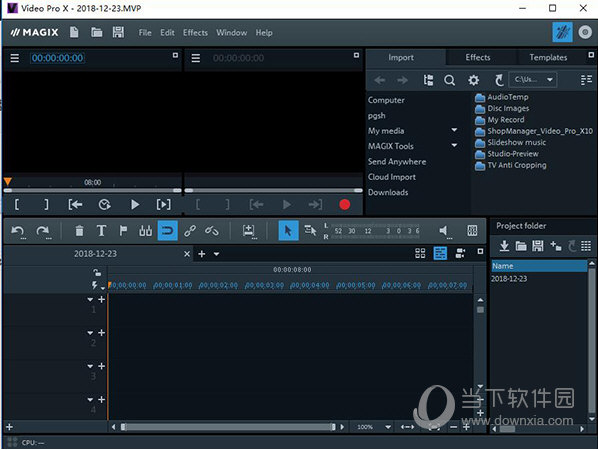Screen dimensions: 598x450
Task: Open the C:\Us... path dropdown
Action: point(533,80)
